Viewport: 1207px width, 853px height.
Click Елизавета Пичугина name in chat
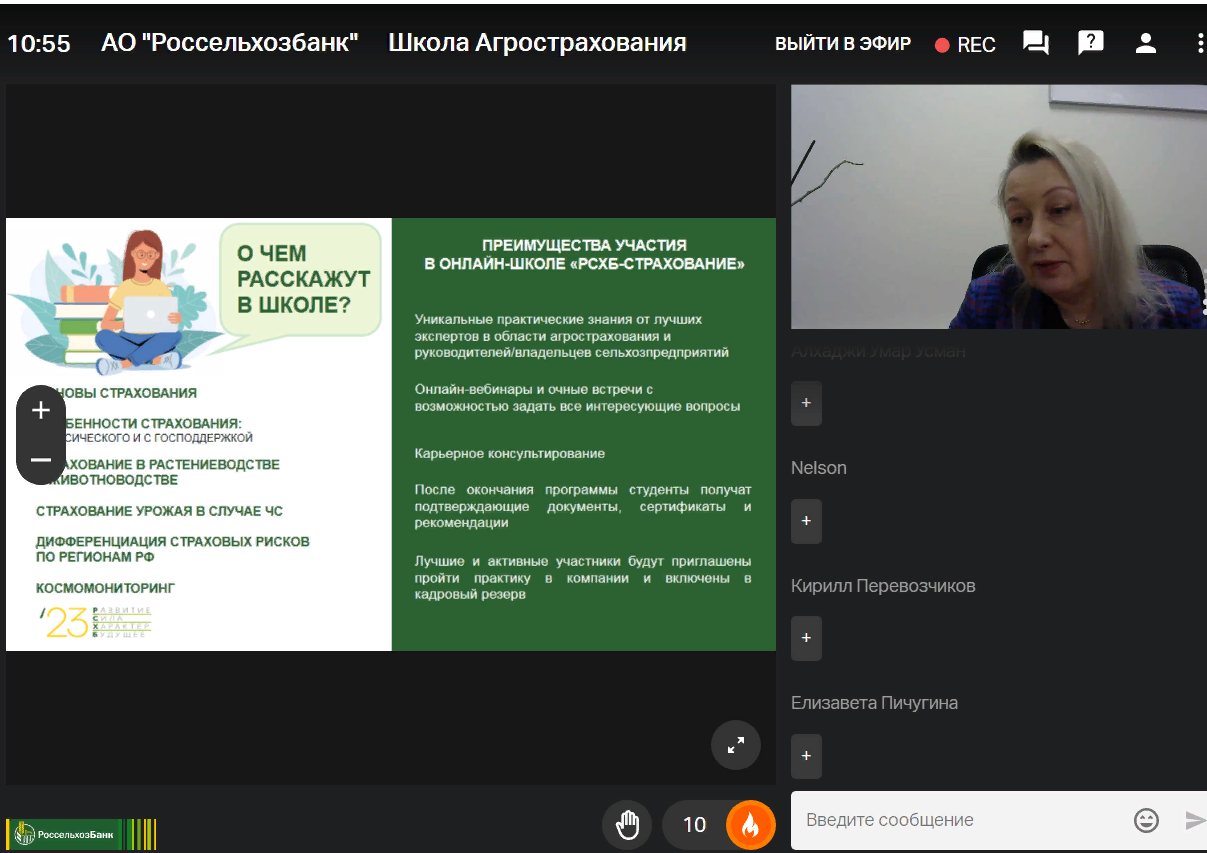pyautogui.click(x=874, y=703)
